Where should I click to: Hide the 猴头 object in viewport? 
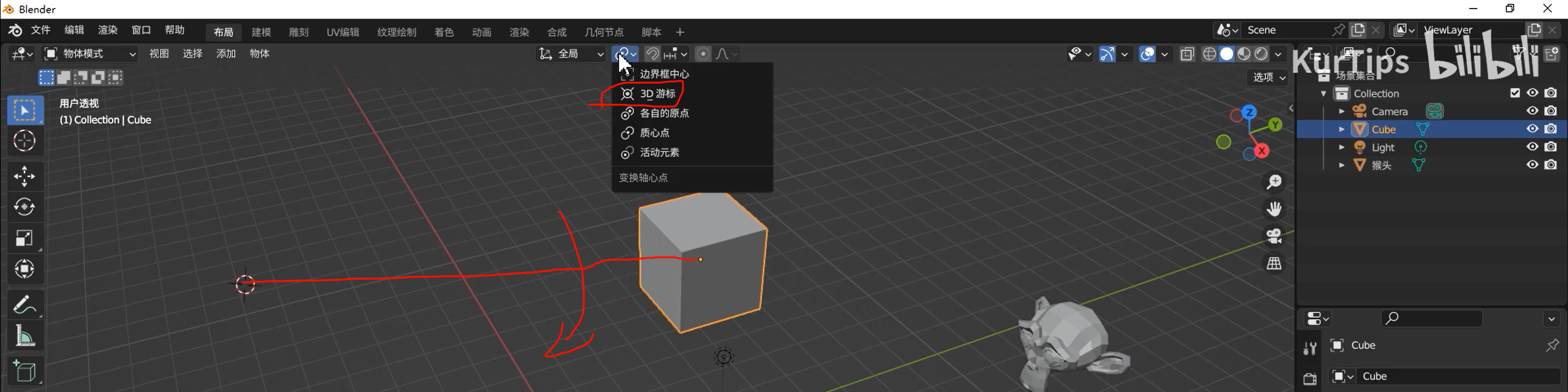1532,164
